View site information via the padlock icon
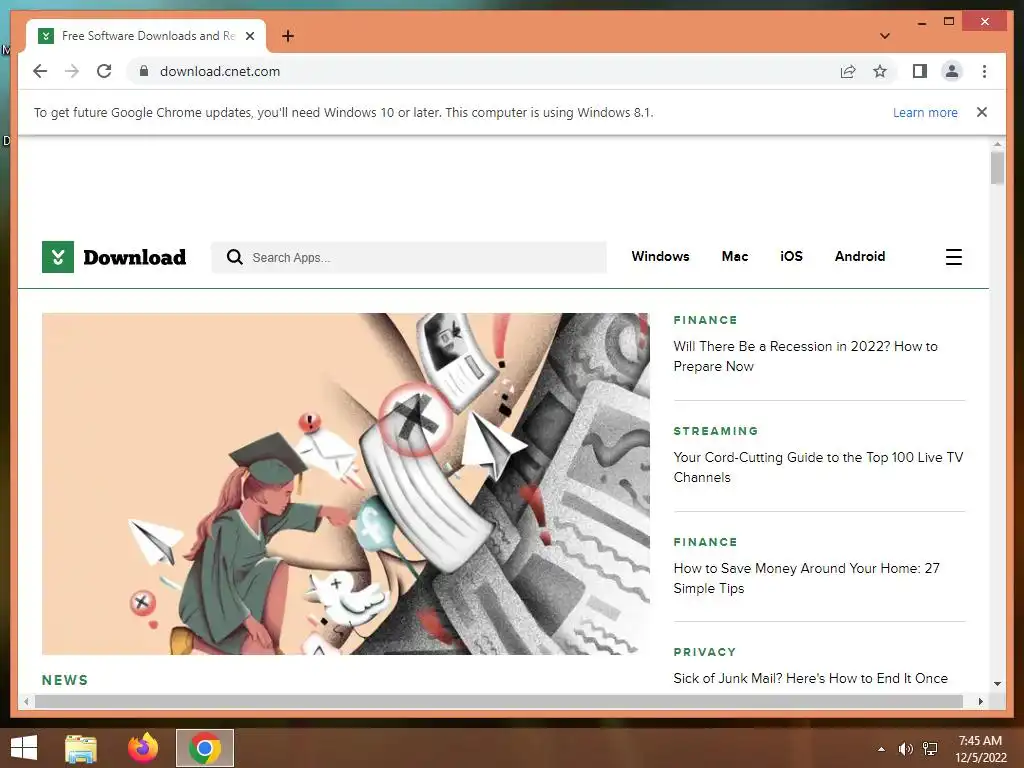The image size is (1024, 768). click(x=144, y=71)
